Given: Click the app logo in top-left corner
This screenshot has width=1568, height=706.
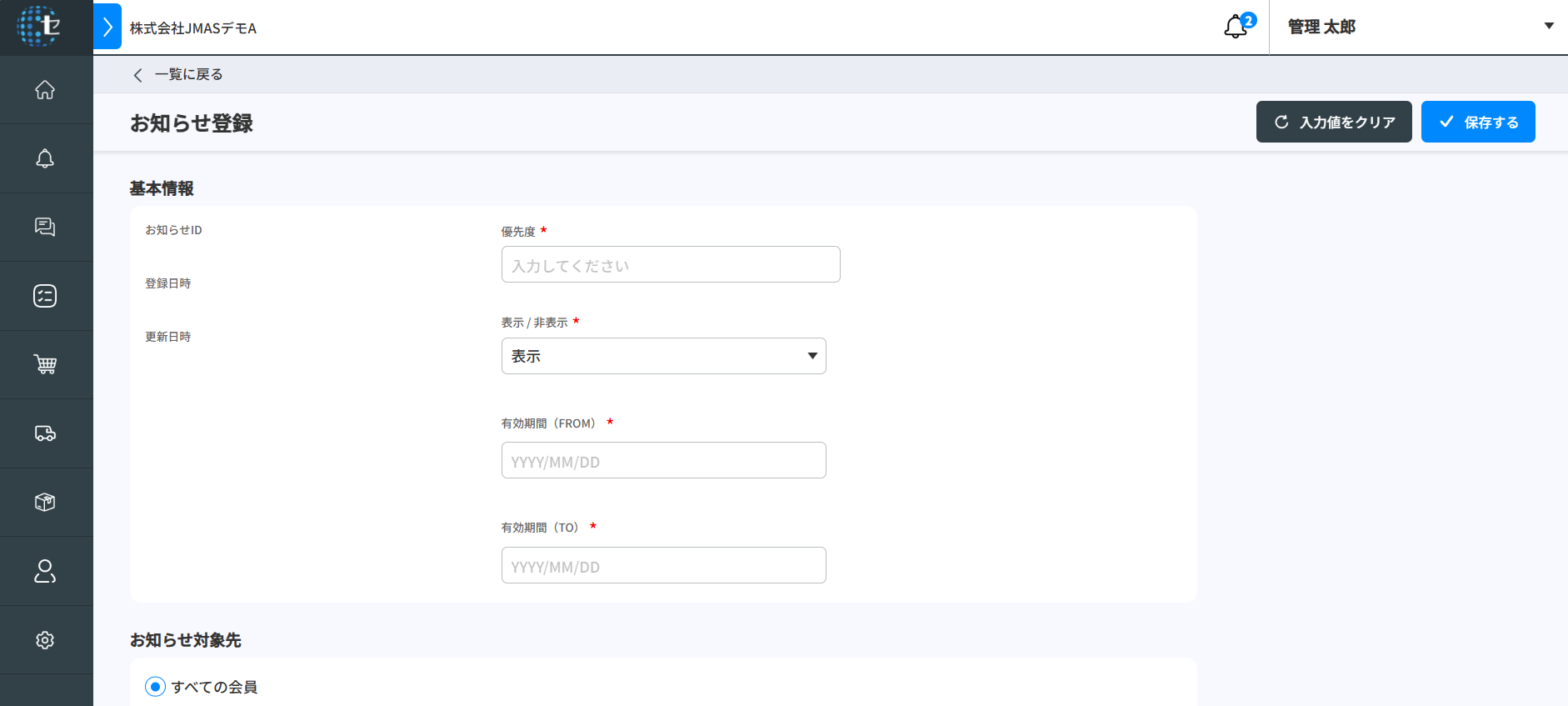Looking at the screenshot, I should coord(39,27).
